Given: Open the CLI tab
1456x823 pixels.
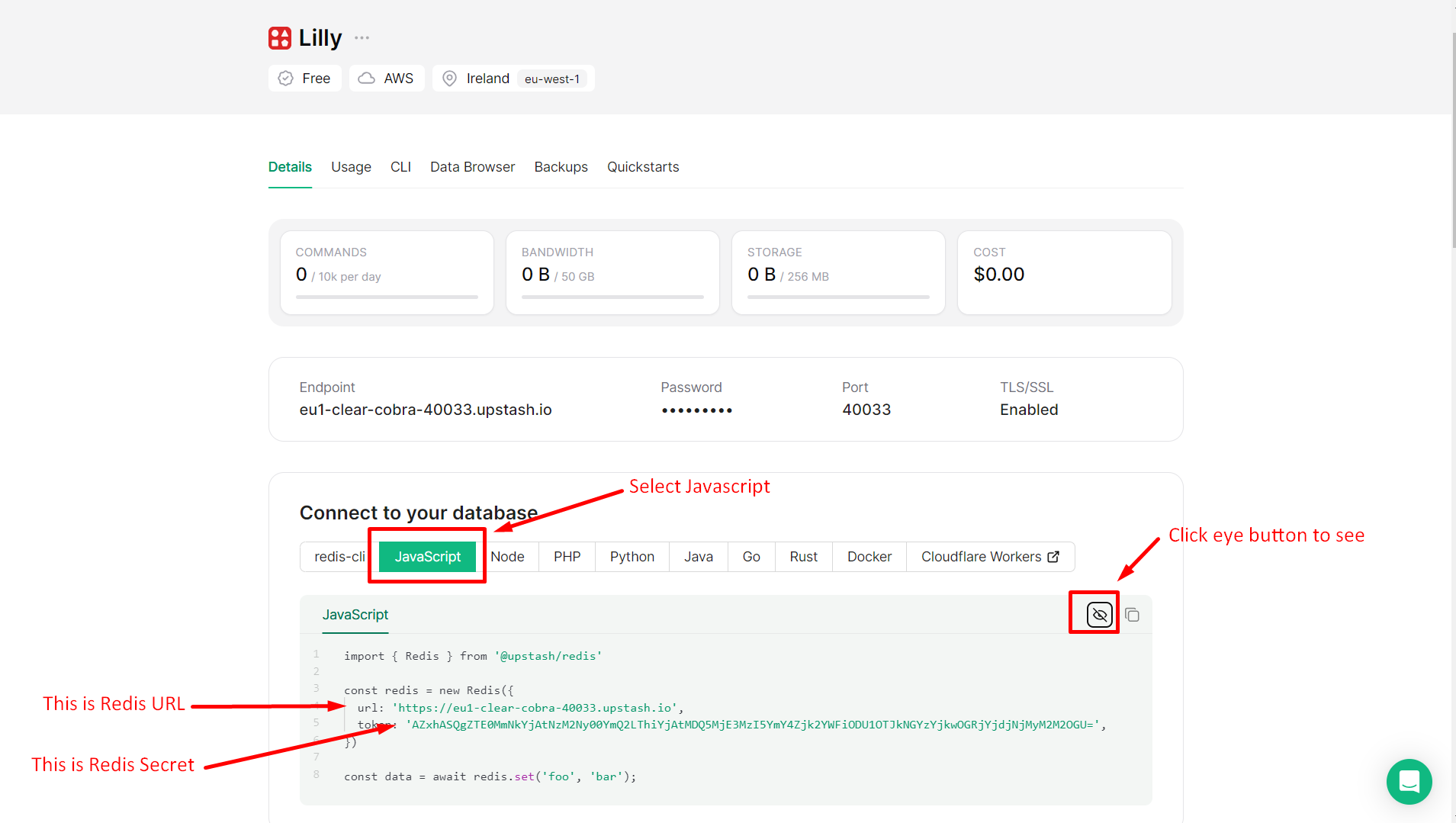Looking at the screenshot, I should point(400,167).
